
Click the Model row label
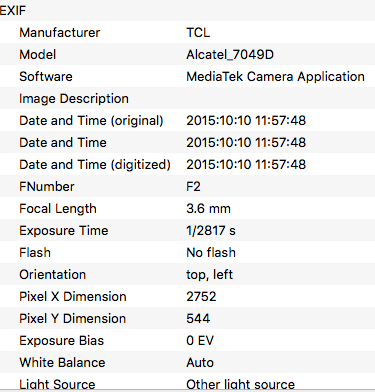click(x=38, y=55)
